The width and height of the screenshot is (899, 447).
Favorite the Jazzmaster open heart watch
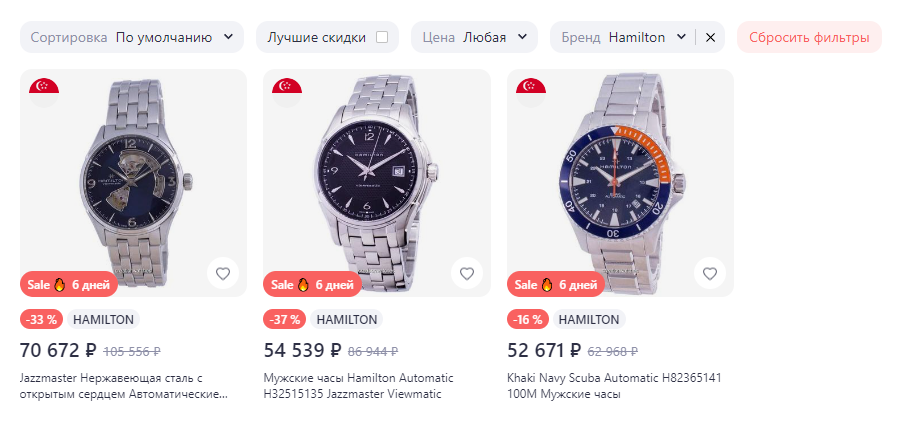(x=223, y=273)
